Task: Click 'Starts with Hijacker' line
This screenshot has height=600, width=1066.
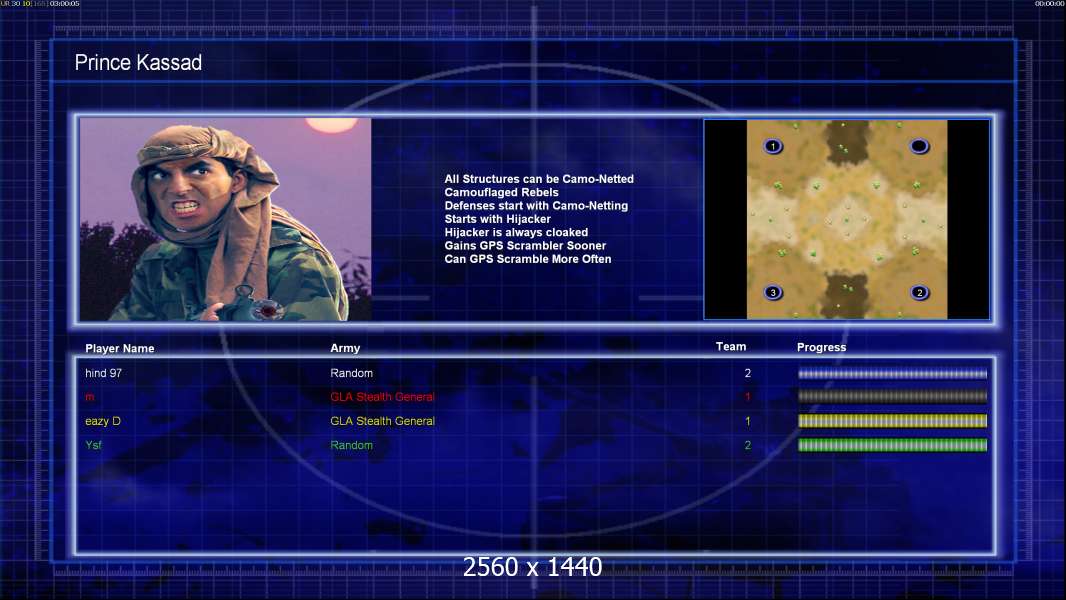Action: coord(498,219)
